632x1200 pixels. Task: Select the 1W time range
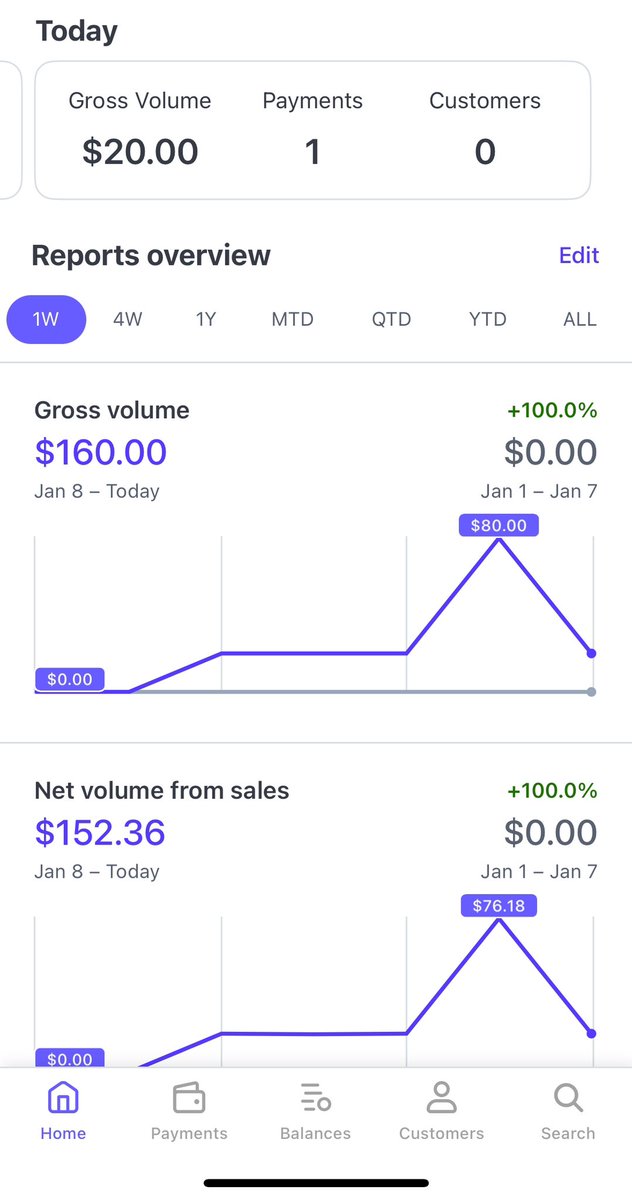click(46, 320)
